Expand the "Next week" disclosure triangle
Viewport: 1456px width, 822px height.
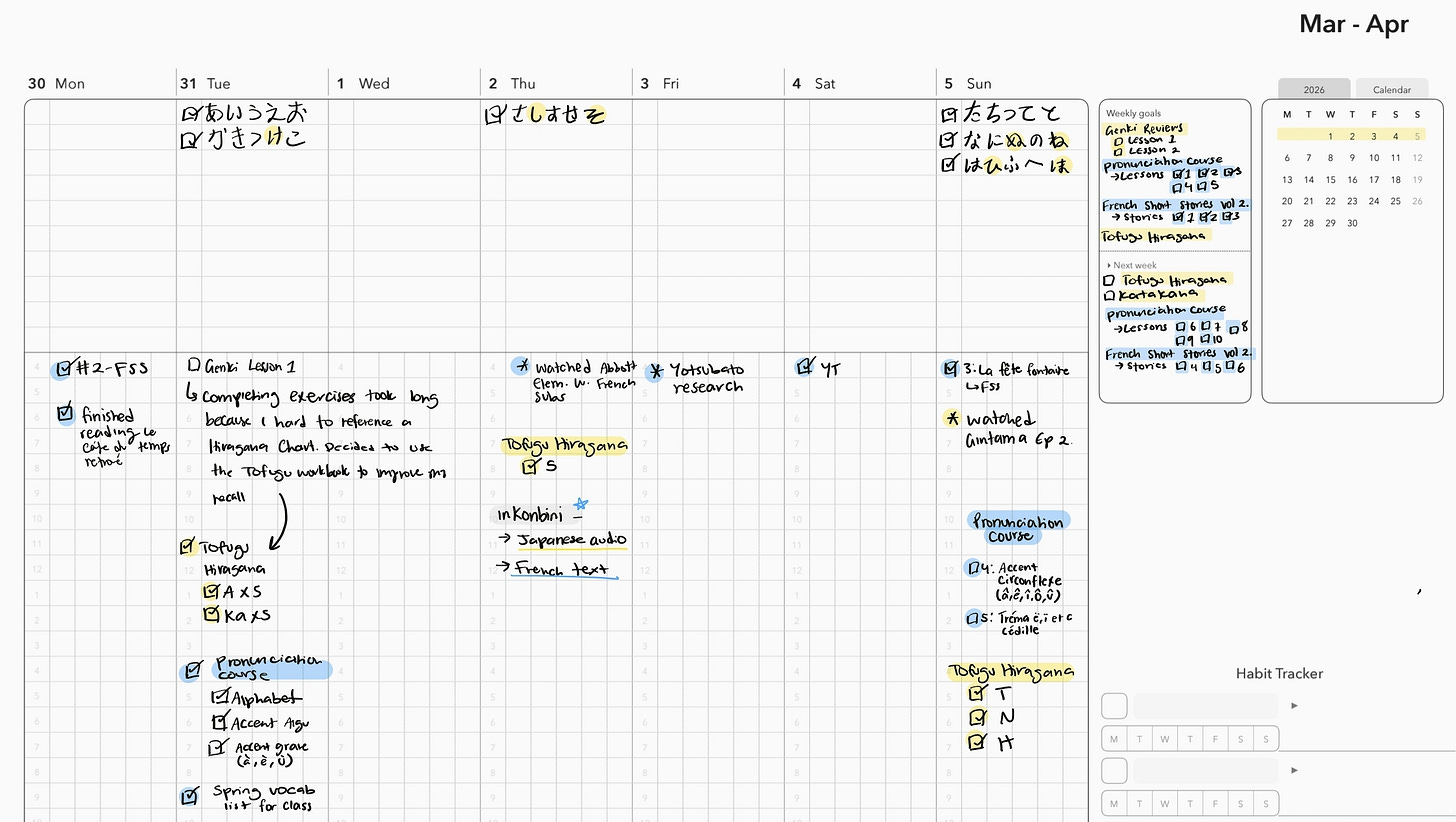point(1108,265)
